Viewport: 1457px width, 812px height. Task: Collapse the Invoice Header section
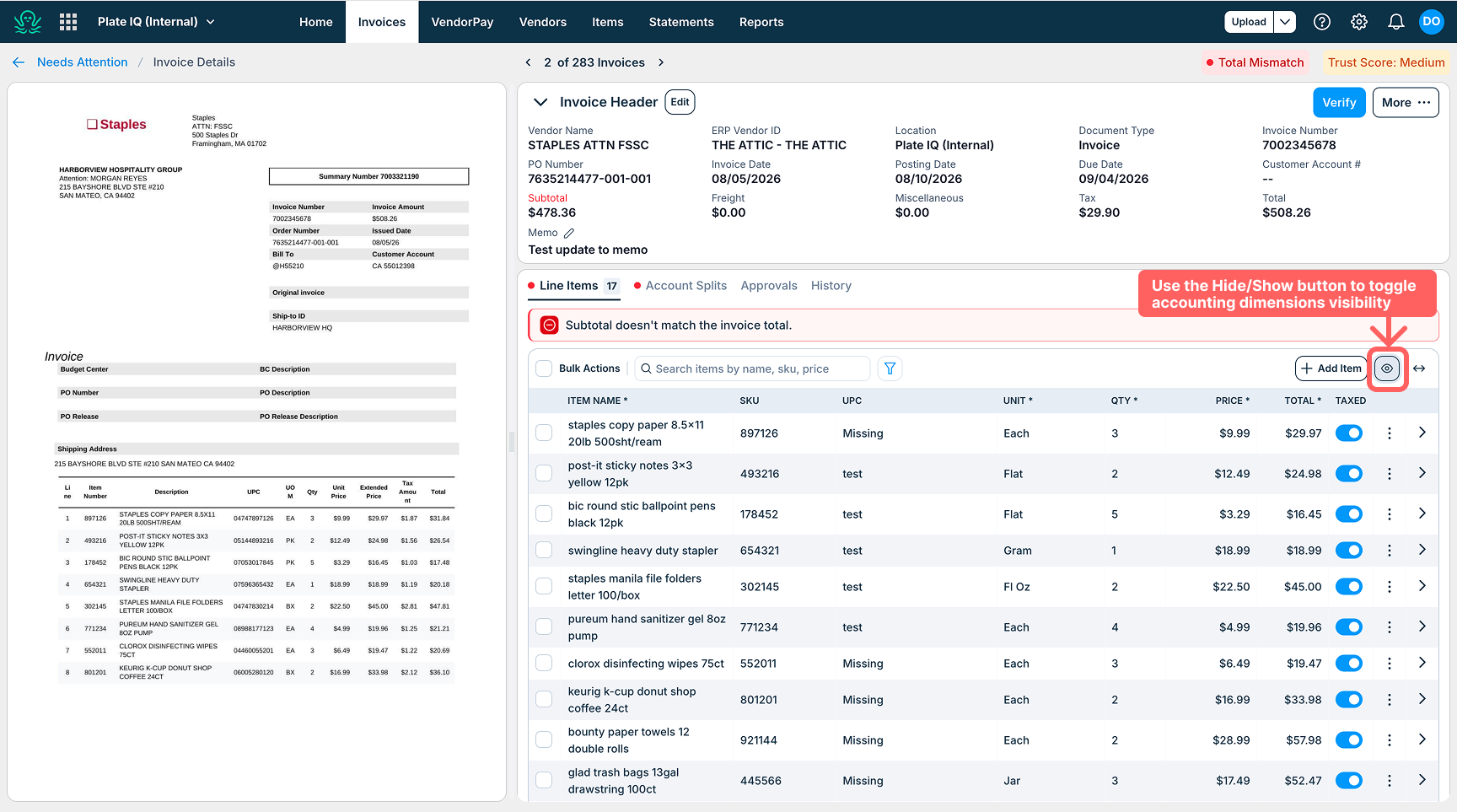[540, 102]
